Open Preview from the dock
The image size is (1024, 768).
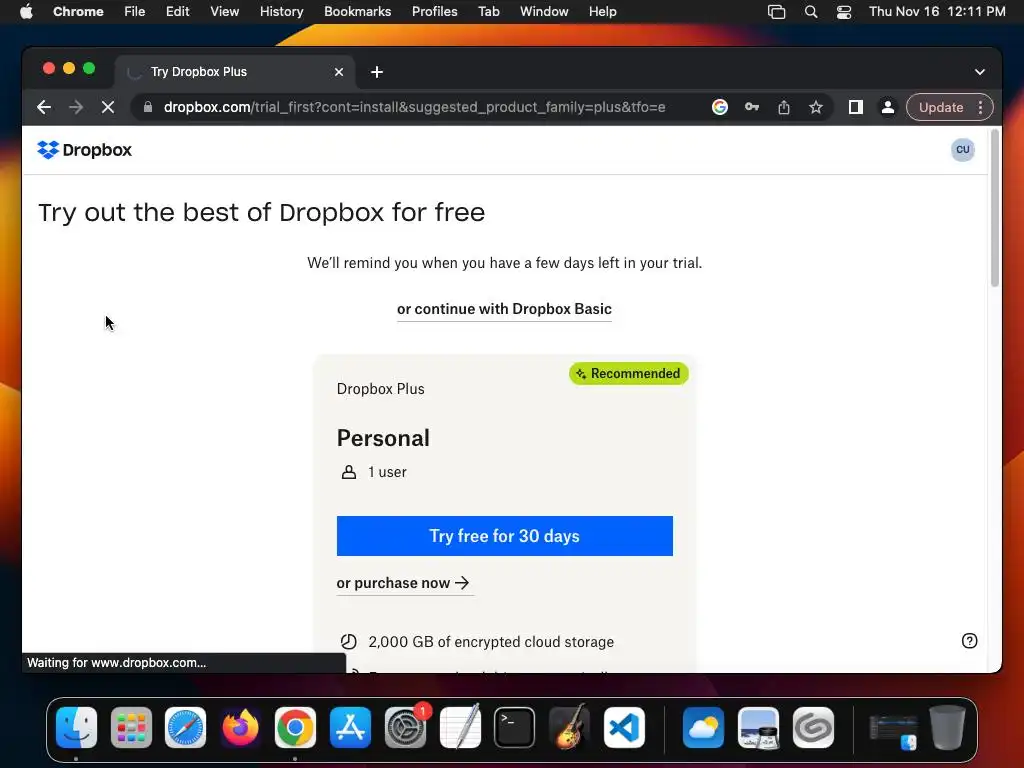coord(758,728)
